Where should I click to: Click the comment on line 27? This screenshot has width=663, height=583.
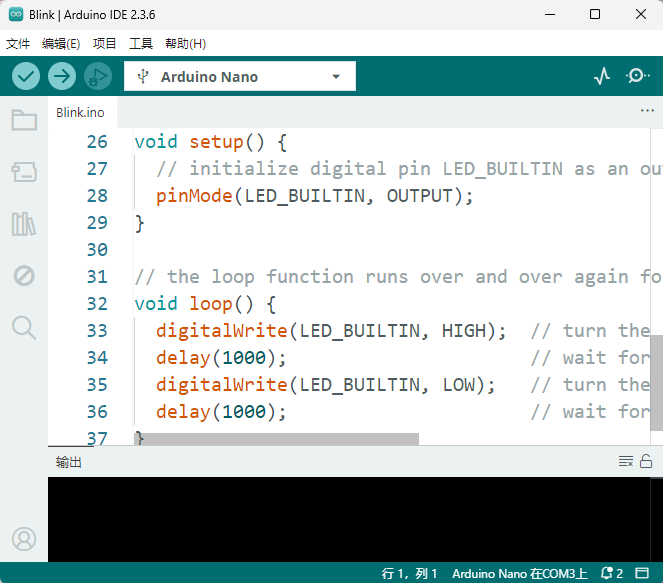(409, 169)
